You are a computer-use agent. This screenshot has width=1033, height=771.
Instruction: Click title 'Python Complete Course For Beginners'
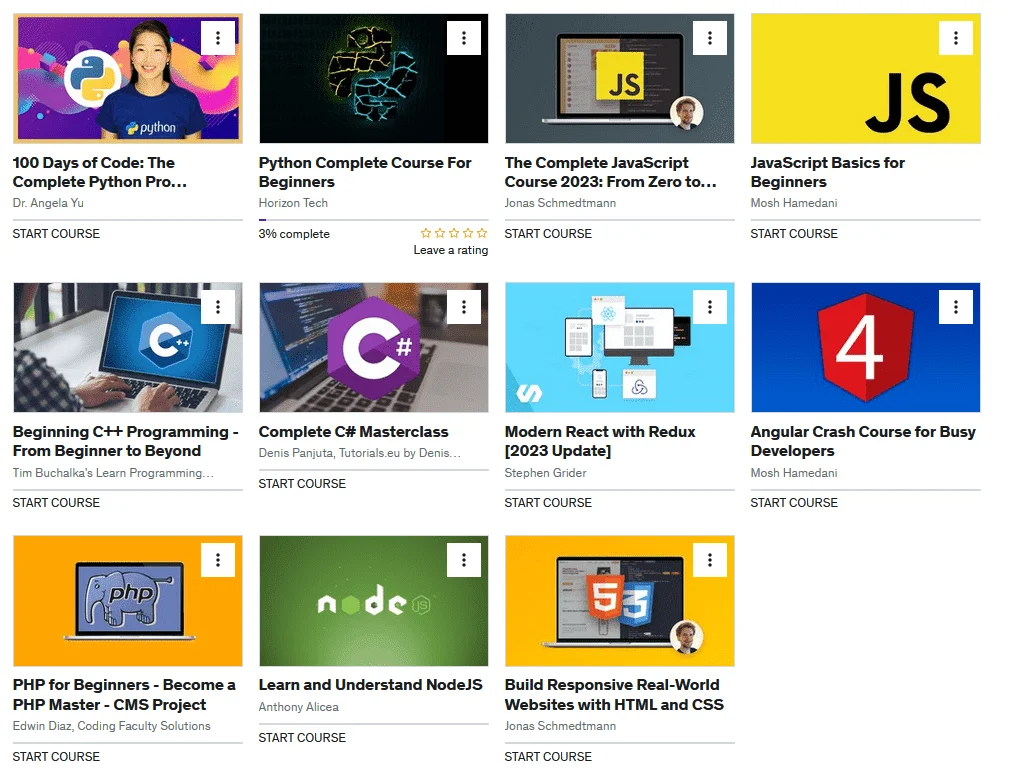364,172
